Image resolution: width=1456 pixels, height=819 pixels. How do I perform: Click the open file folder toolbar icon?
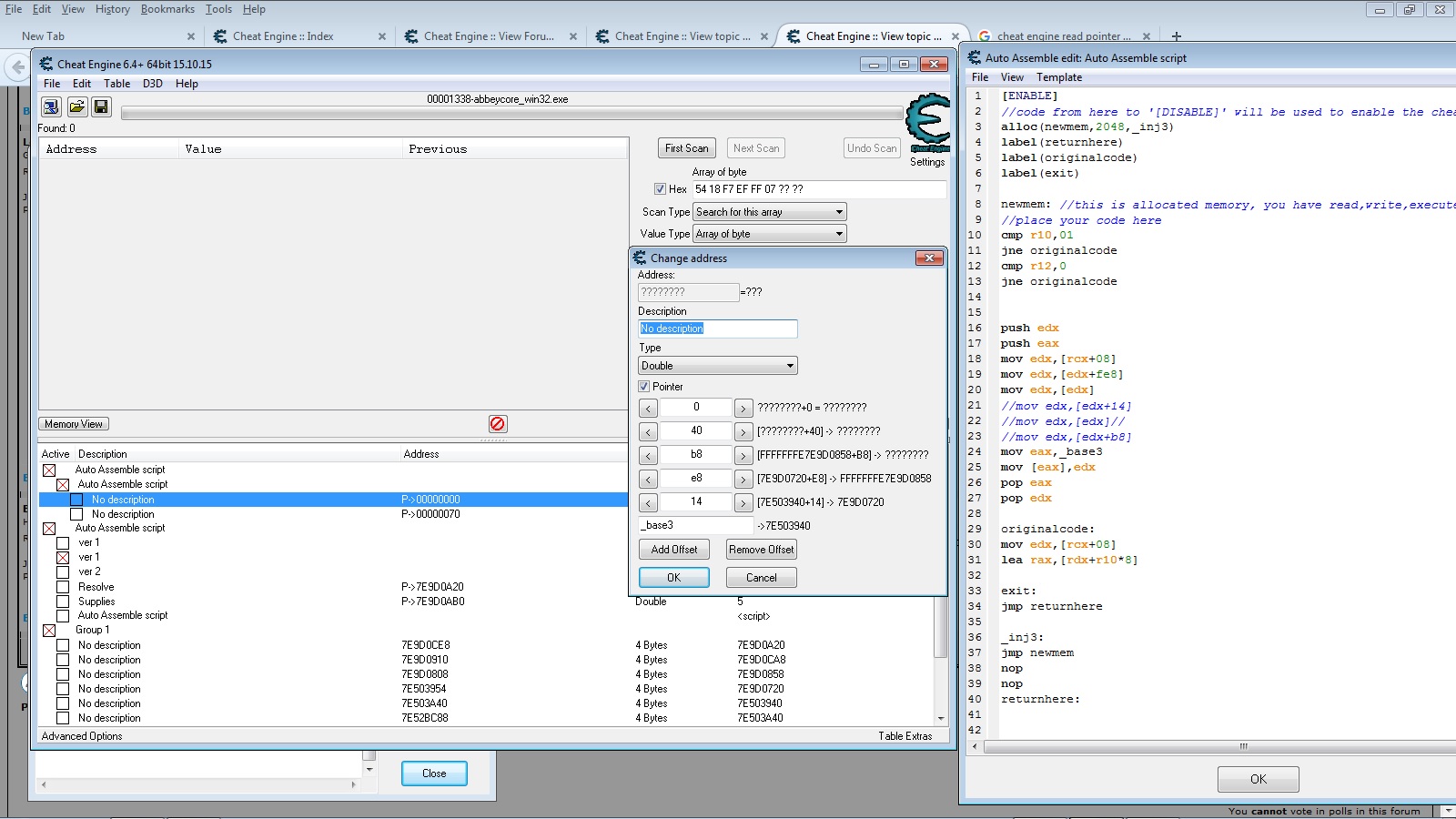(x=76, y=106)
